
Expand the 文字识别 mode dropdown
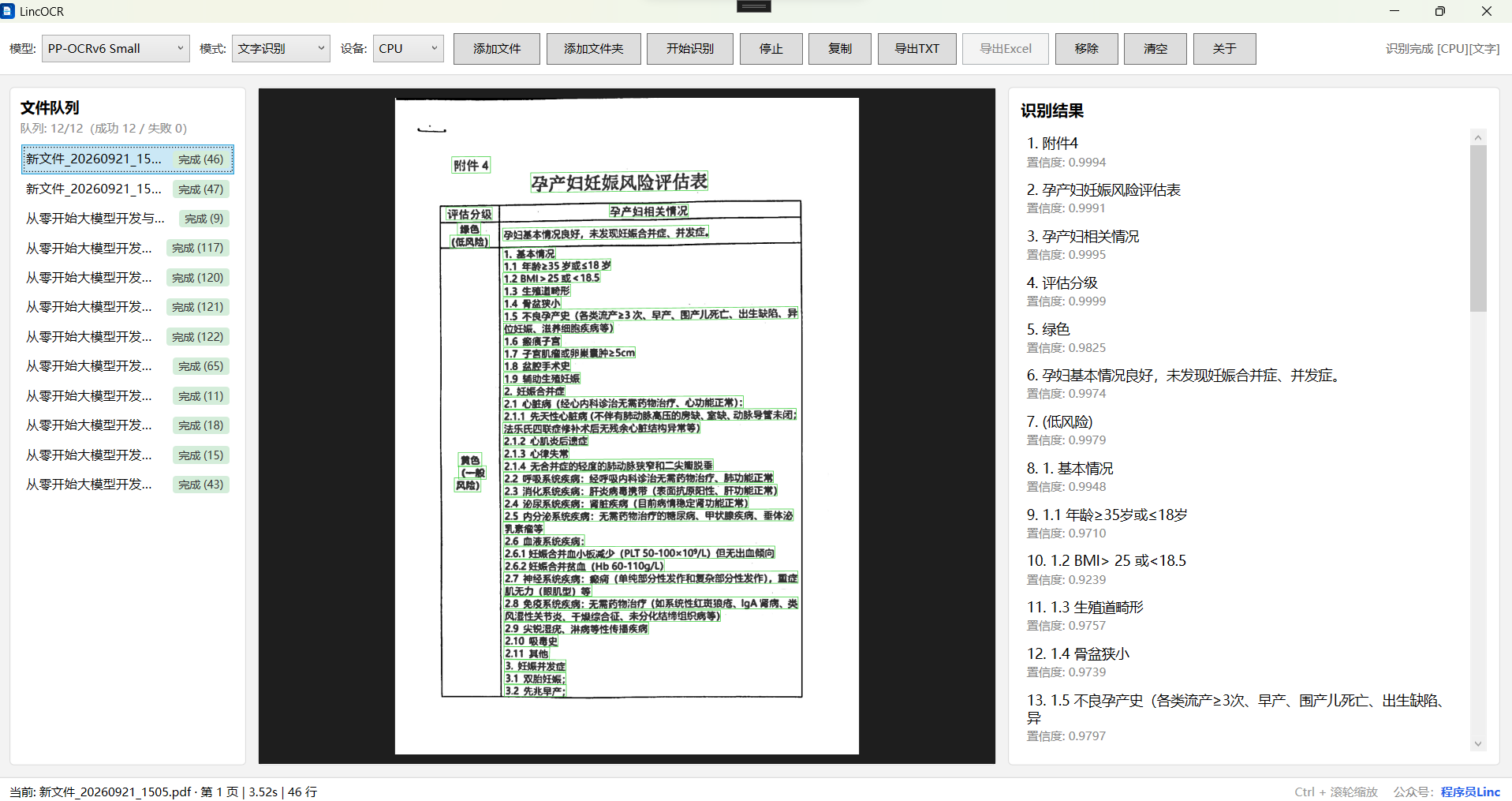pyautogui.click(x=281, y=48)
